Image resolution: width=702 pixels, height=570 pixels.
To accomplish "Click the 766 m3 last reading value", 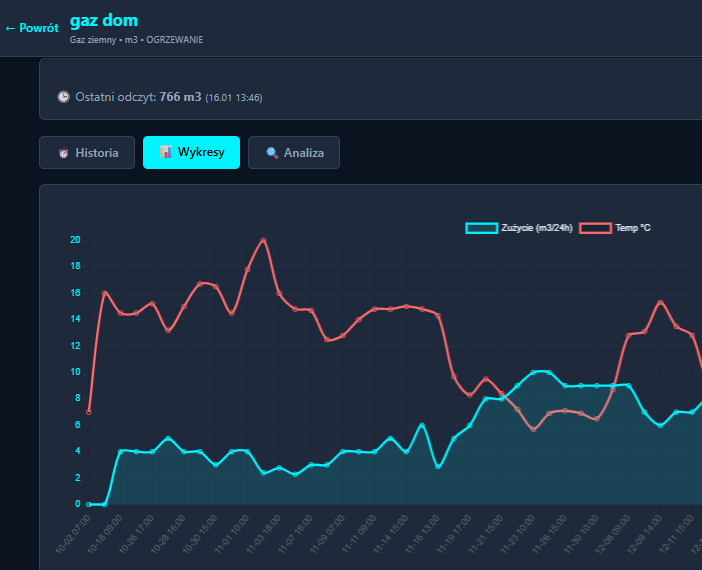I will pyautogui.click(x=180, y=97).
